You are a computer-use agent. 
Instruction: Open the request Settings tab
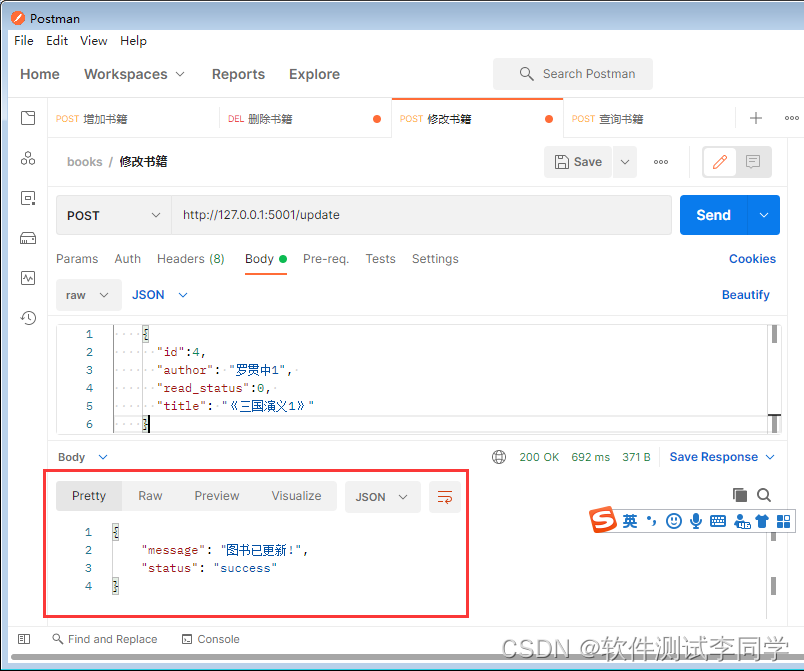click(435, 259)
